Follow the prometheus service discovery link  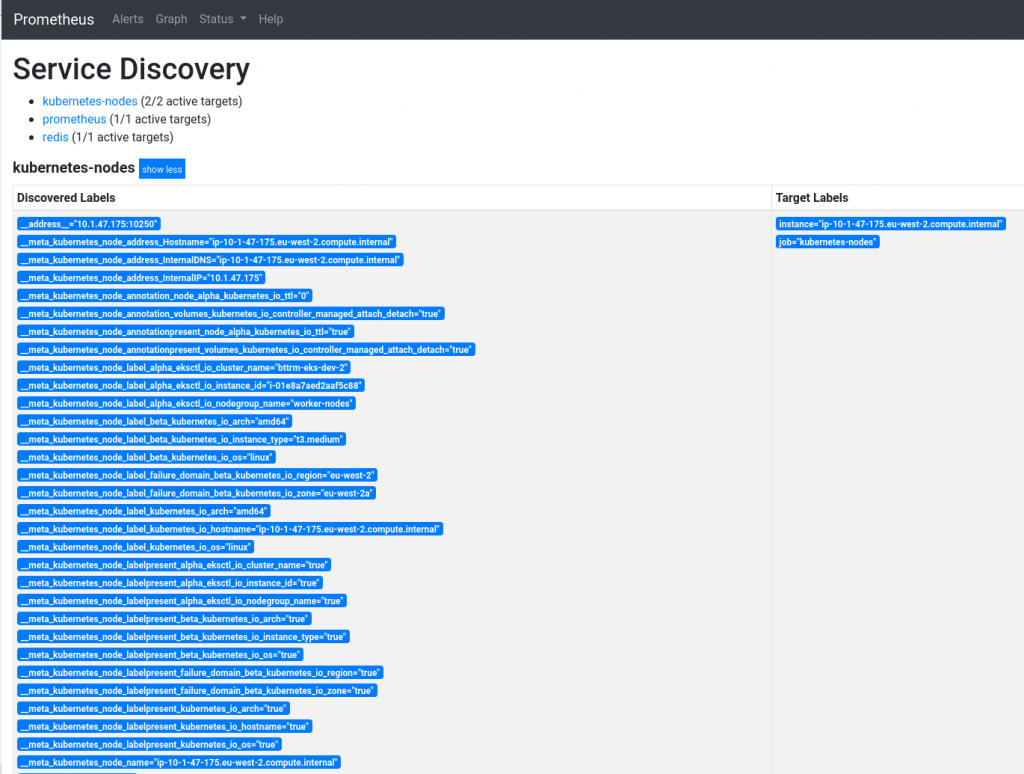74,119
